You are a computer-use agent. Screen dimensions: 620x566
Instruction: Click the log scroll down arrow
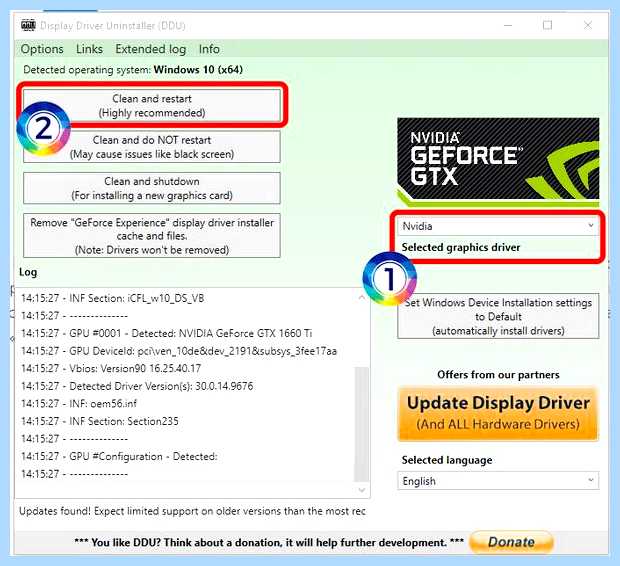(x=362, y=490)
